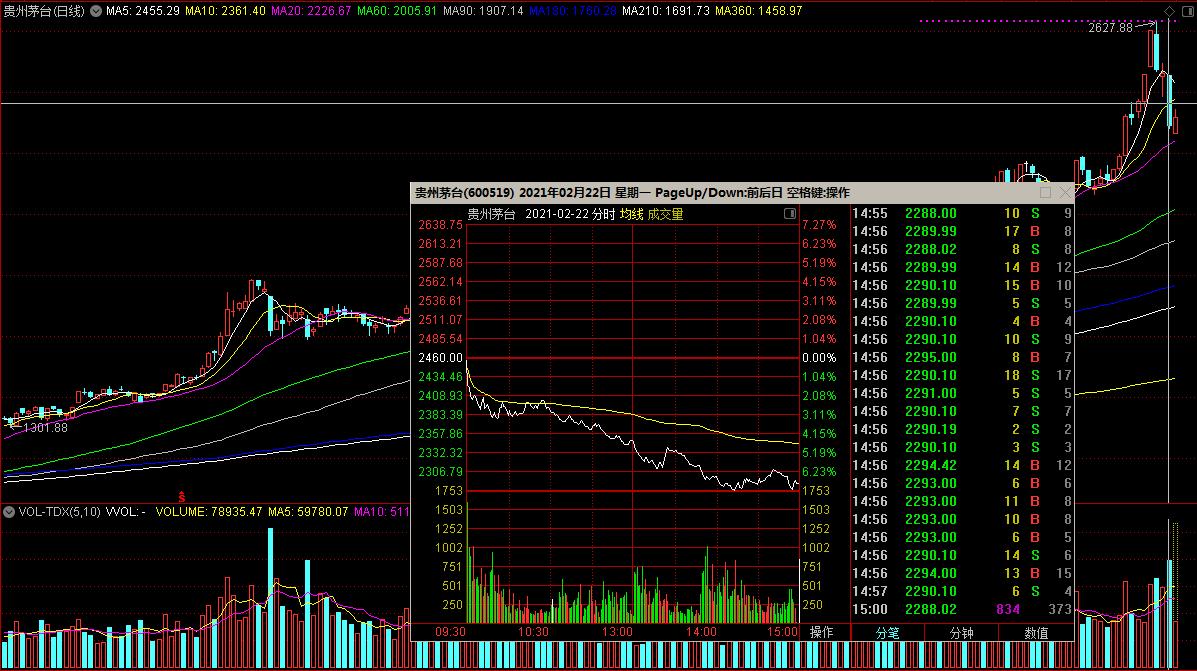Click the 834 volume value at 15:00
This screenshot has width=1197, height=671.
point(1008,609)
